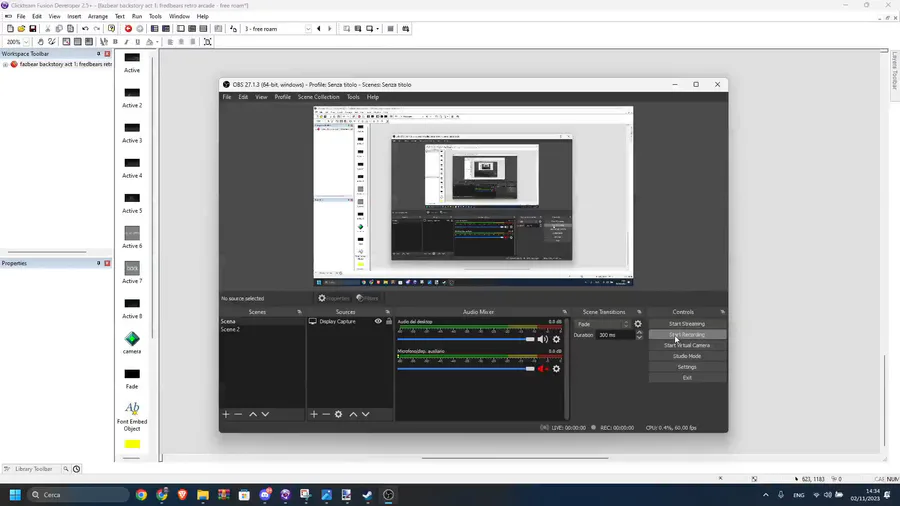
Task: Open the '3 - free roam' frame dropdown
Action: click(308, 29)
